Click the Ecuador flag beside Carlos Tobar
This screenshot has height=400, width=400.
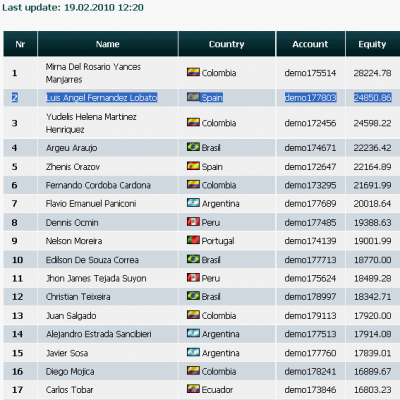193,389
